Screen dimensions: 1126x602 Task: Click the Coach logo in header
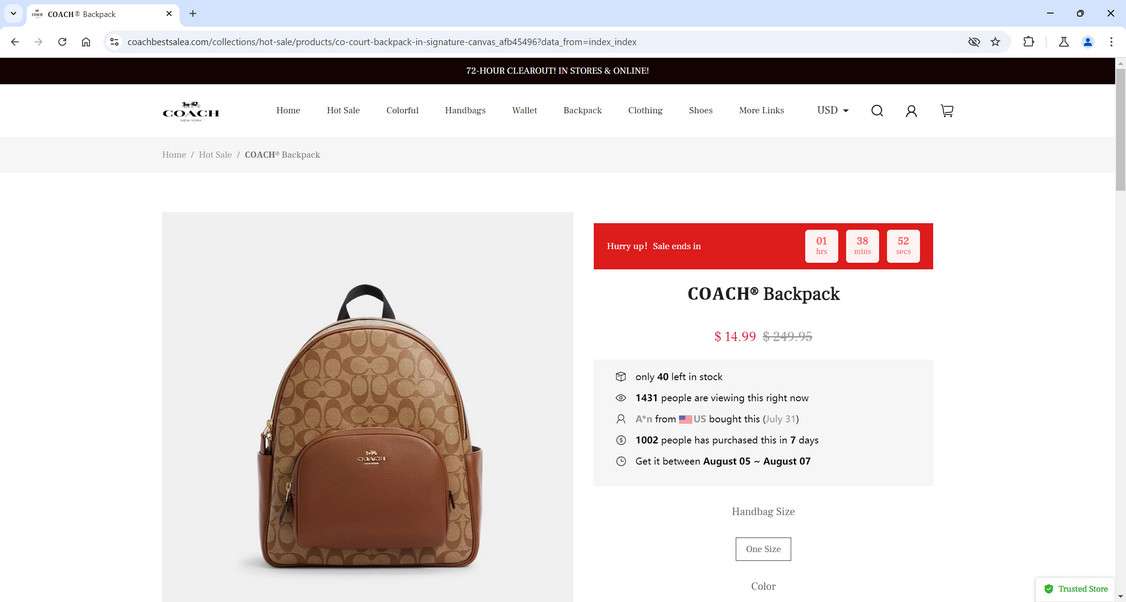pyautogui.click(x=191, y=111)
